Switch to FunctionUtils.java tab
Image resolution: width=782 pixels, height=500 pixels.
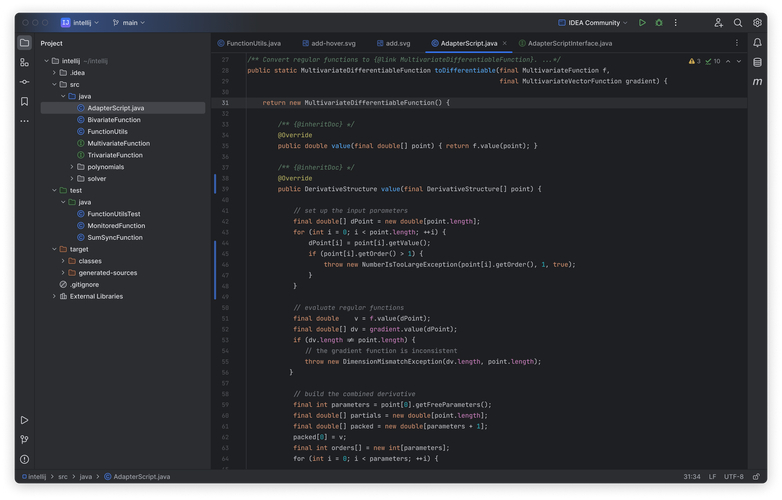(249, 43)
